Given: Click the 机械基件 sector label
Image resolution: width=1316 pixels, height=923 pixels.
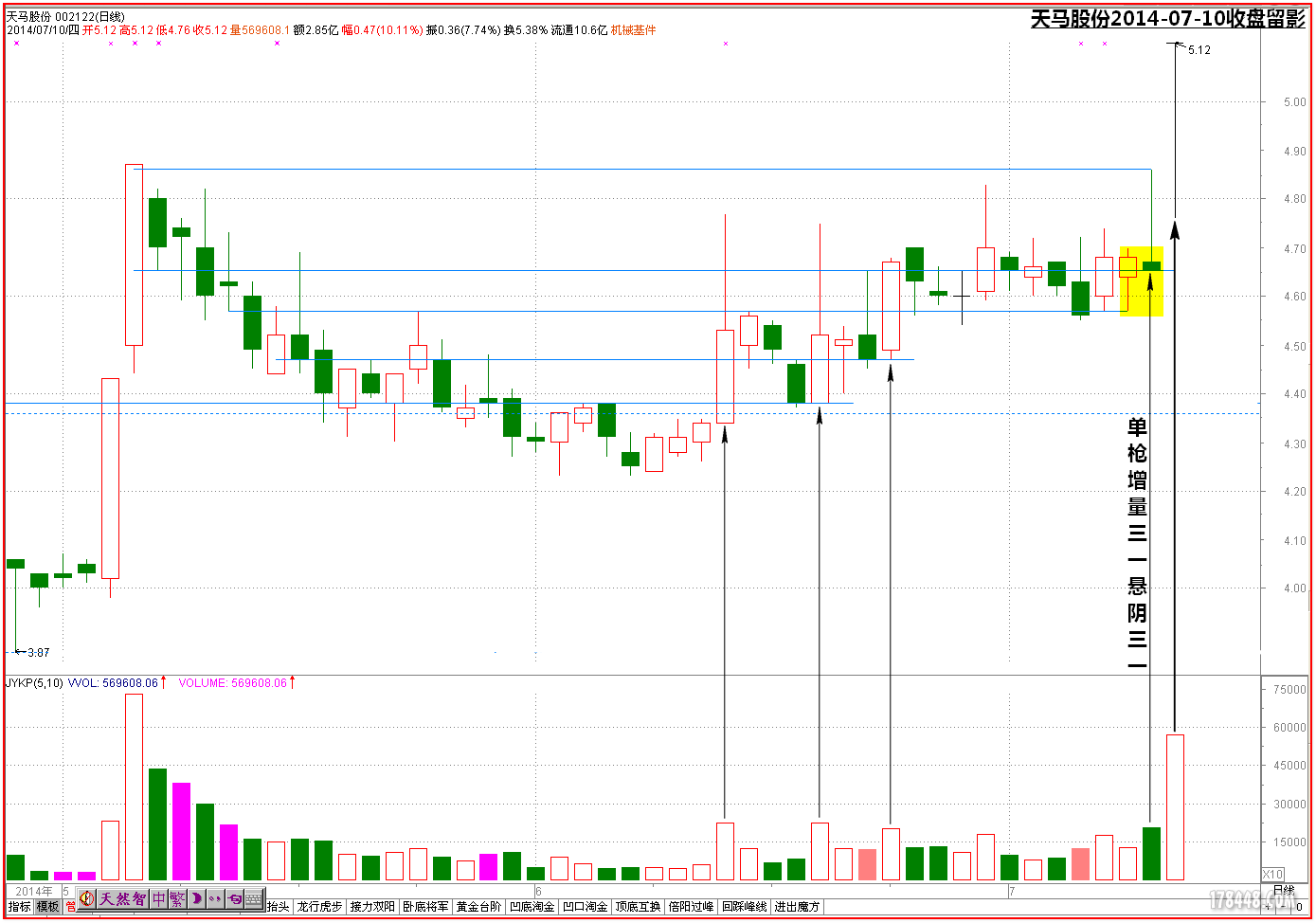Looking at the screenshot, I should tap(633, 30).
